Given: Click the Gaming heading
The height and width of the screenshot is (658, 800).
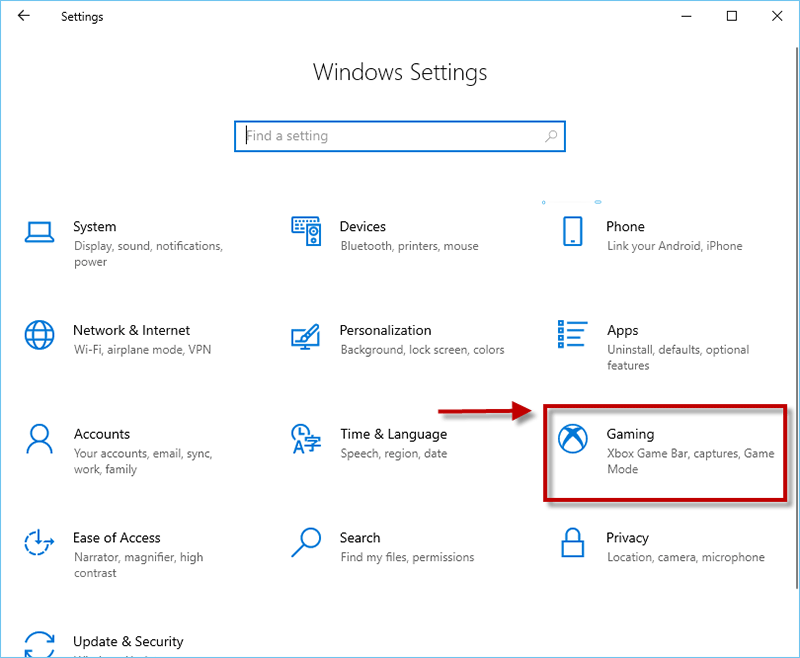Looking at the screenshot, I should click(630, 435).
